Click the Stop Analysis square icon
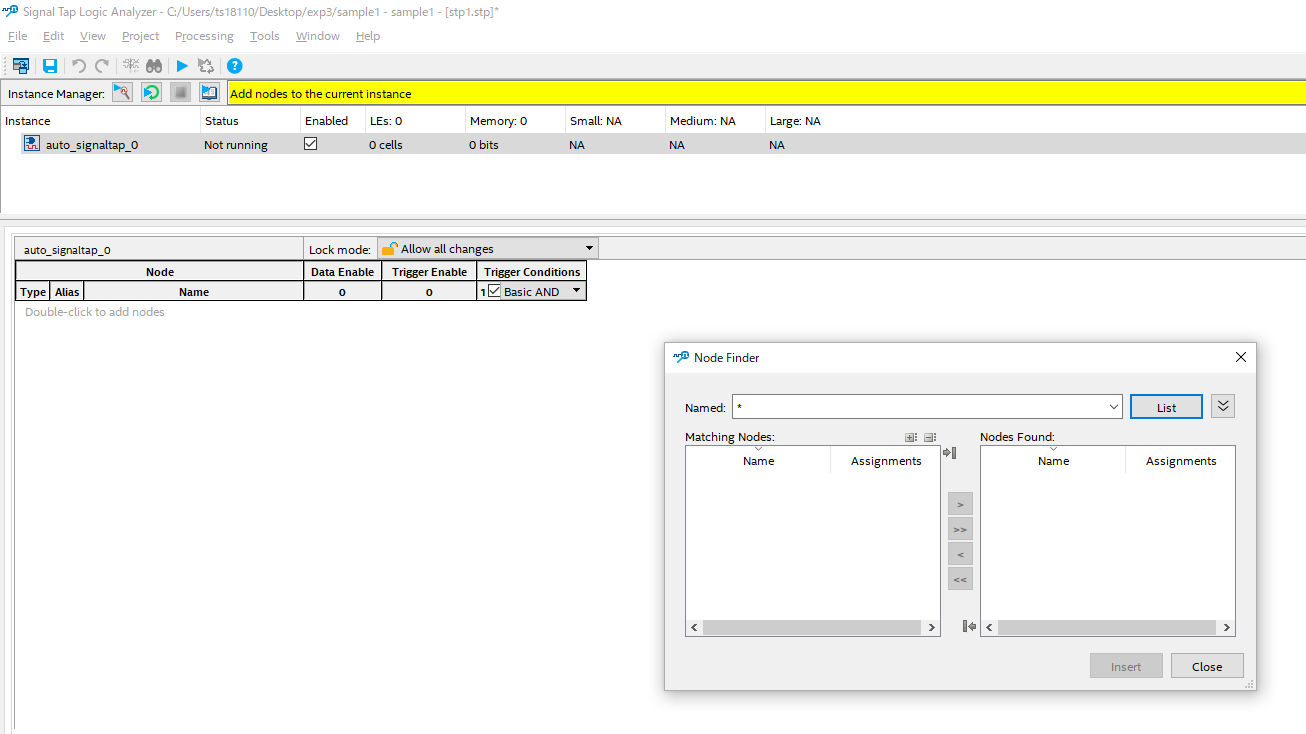The height and width of the screenshot is (734, 1306). tap(180, 93)
